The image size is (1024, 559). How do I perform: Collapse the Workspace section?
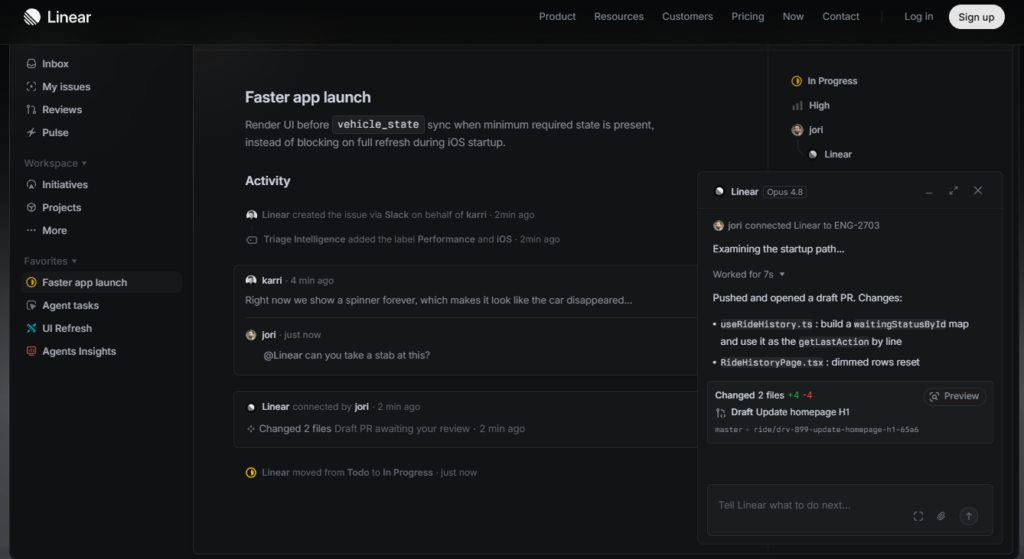pos(55,163)
